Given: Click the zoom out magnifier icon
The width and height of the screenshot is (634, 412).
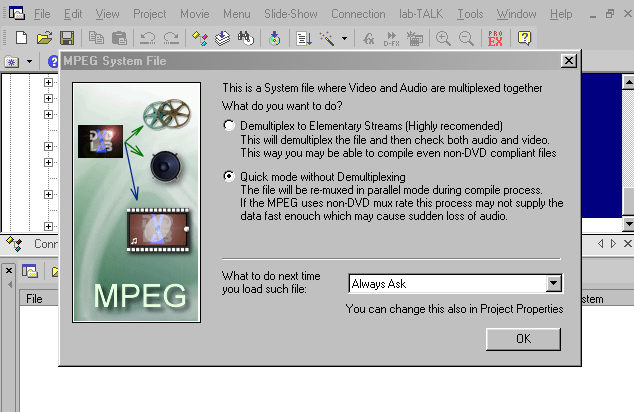Looking at the screenshot, I should [466, 39].
